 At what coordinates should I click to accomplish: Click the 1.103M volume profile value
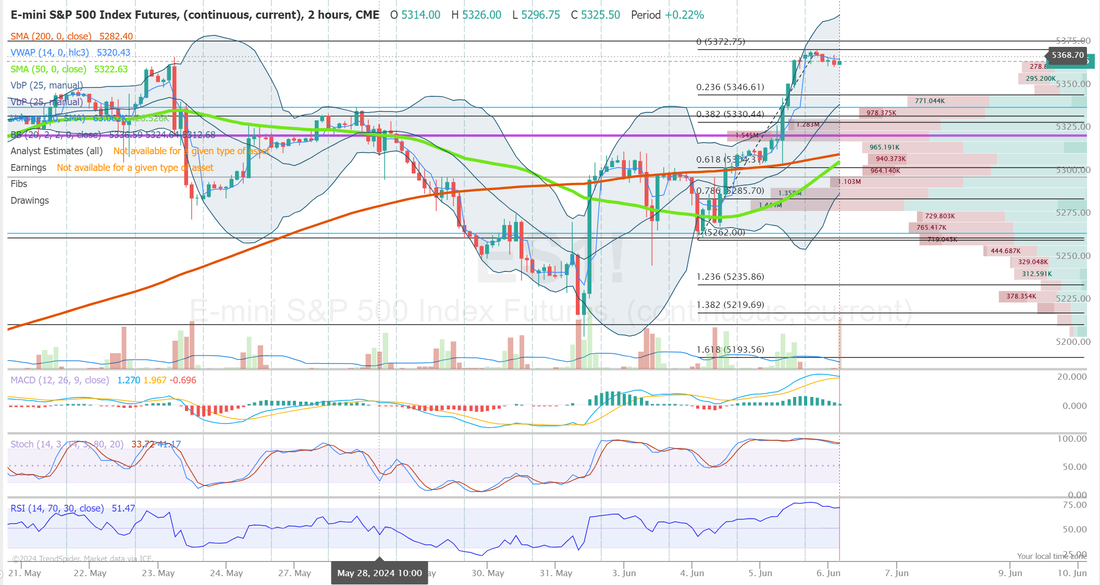(x=850, y=182)
